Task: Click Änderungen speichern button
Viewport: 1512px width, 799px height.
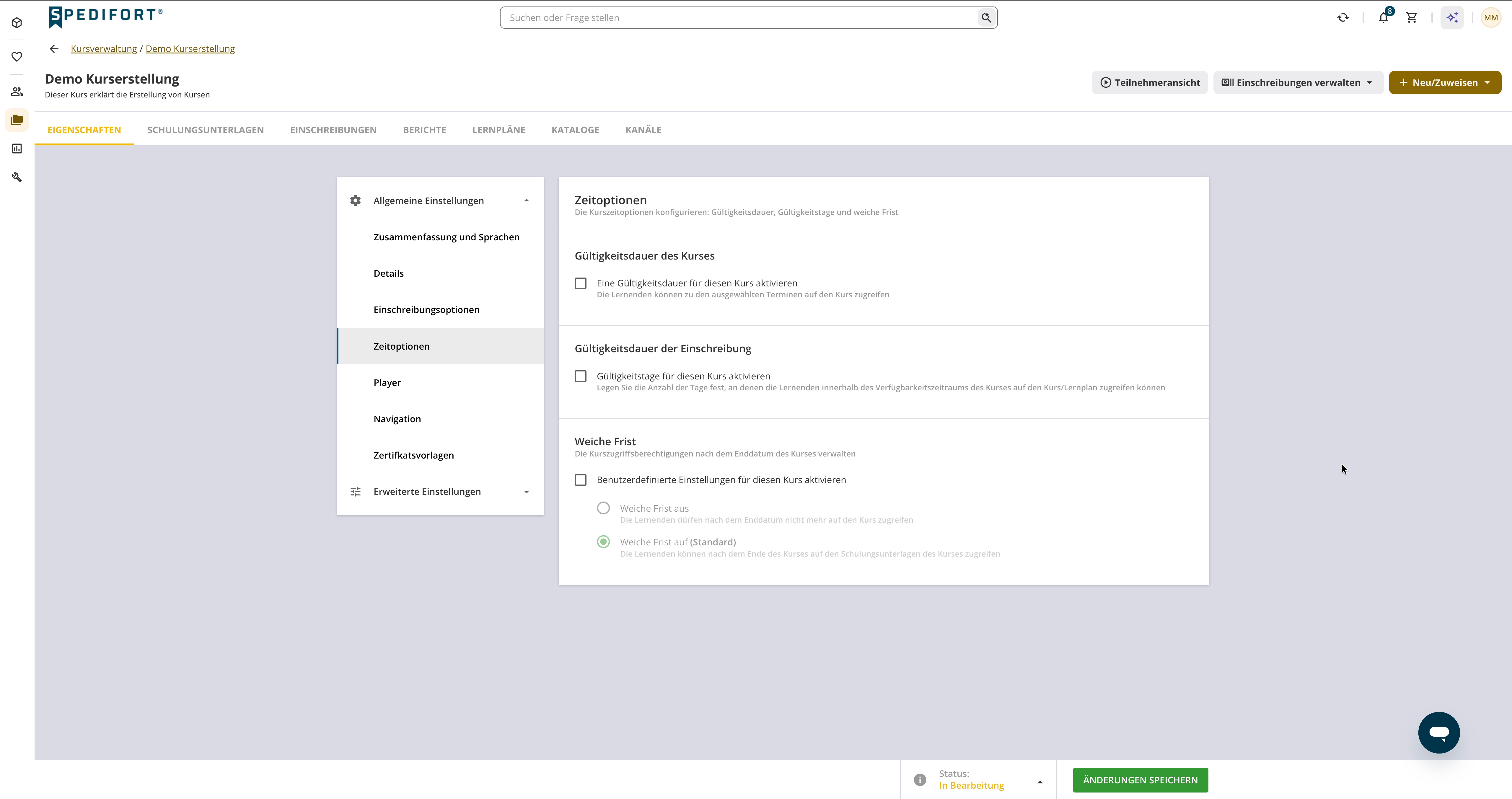Action: (1140, 780)
